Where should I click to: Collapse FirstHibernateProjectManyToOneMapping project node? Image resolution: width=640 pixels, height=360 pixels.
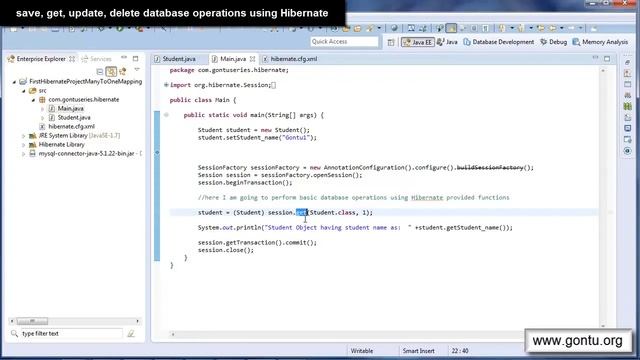(14, 82)
